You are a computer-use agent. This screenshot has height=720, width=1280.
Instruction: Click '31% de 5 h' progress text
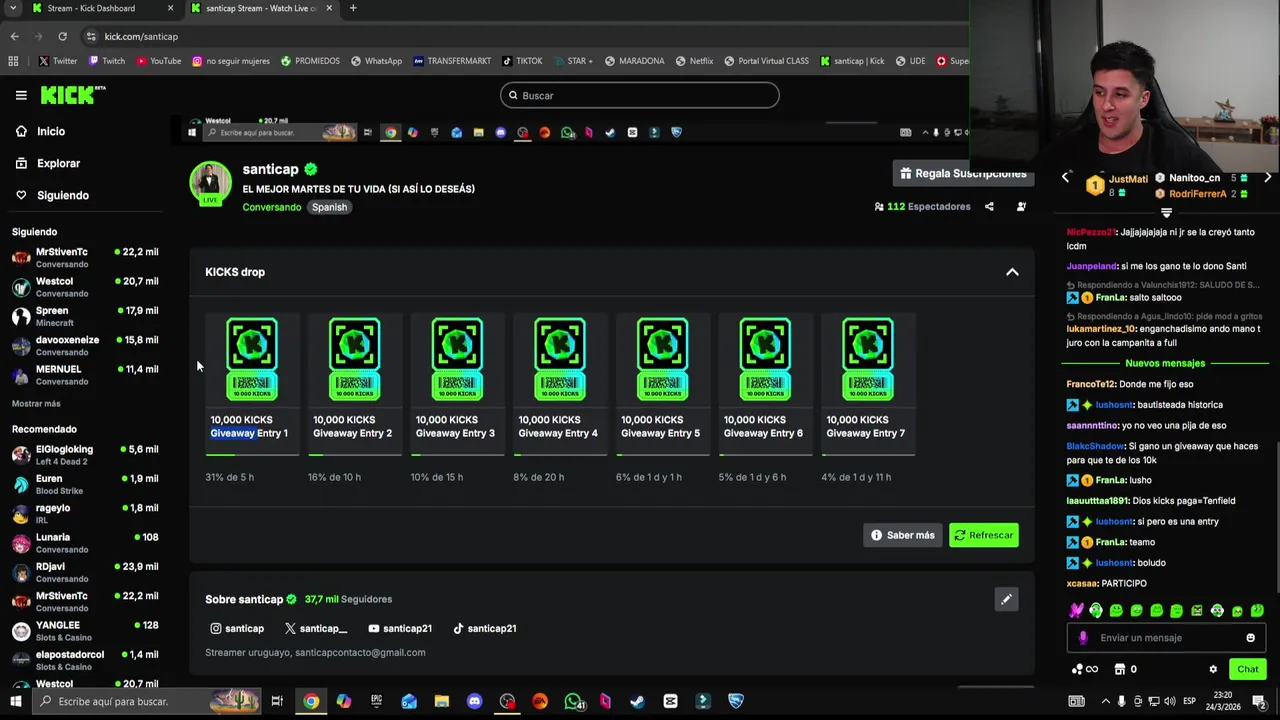(229, 477)
